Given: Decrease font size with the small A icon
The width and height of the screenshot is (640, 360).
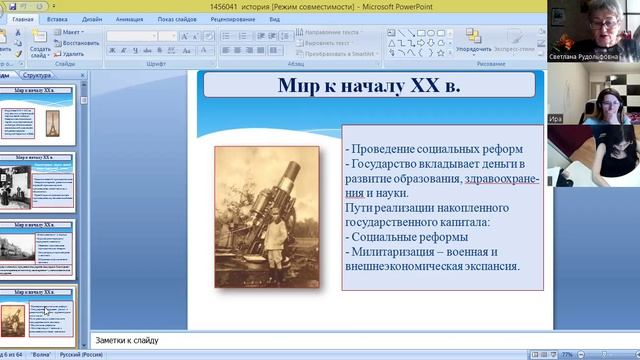Looking at the screenshot, I should click(196, 36).
